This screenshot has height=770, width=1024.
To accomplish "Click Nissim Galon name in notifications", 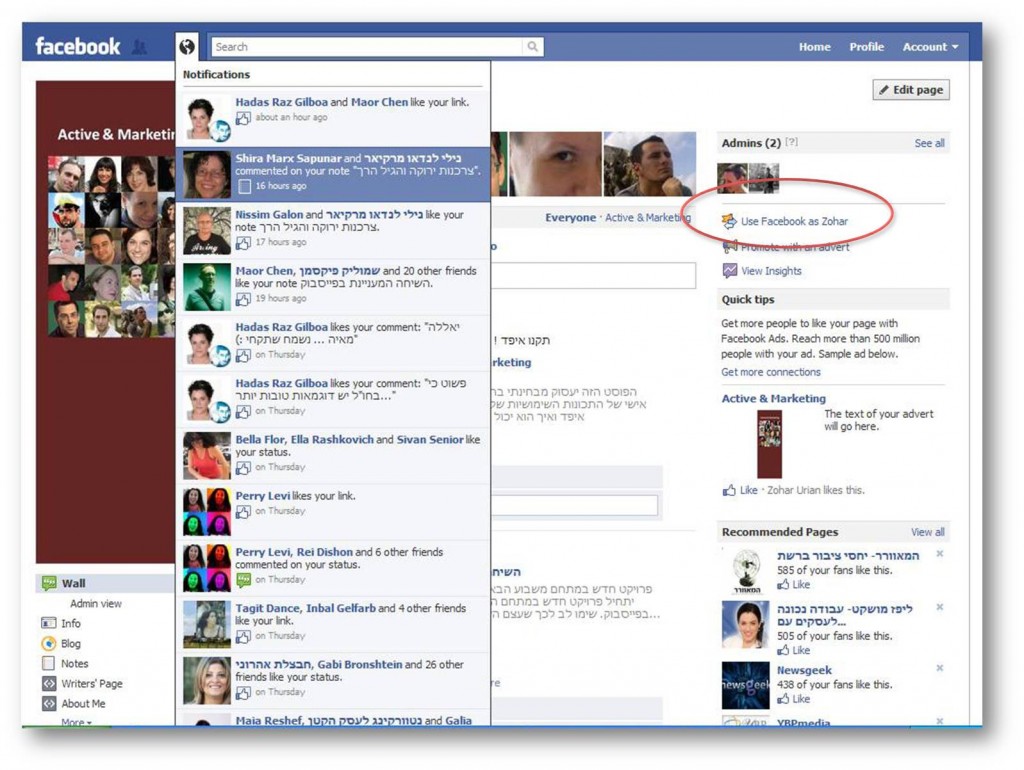I will click(x=269, y=214).
